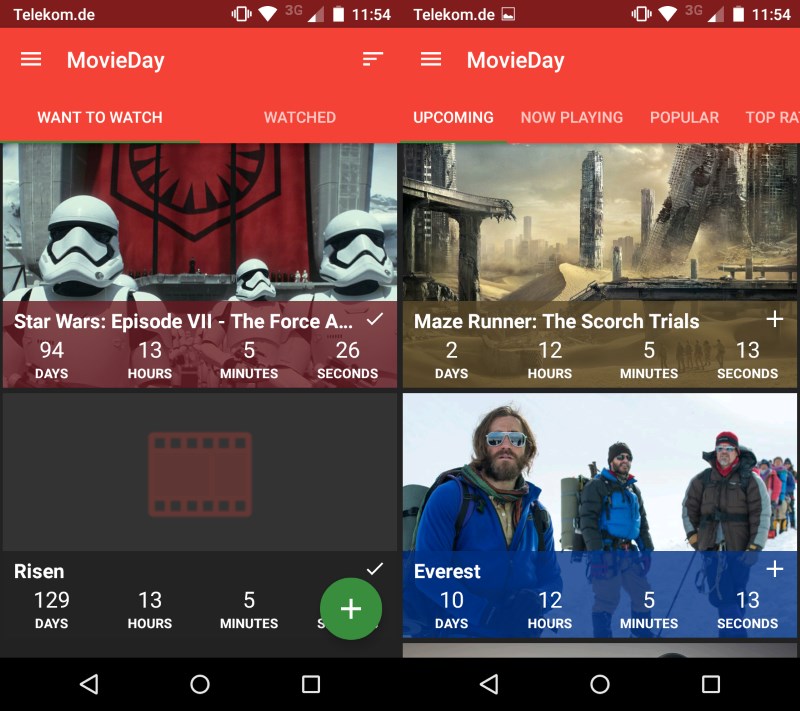Tap Android recents button below the Upcoming list

tap(711, 684)
